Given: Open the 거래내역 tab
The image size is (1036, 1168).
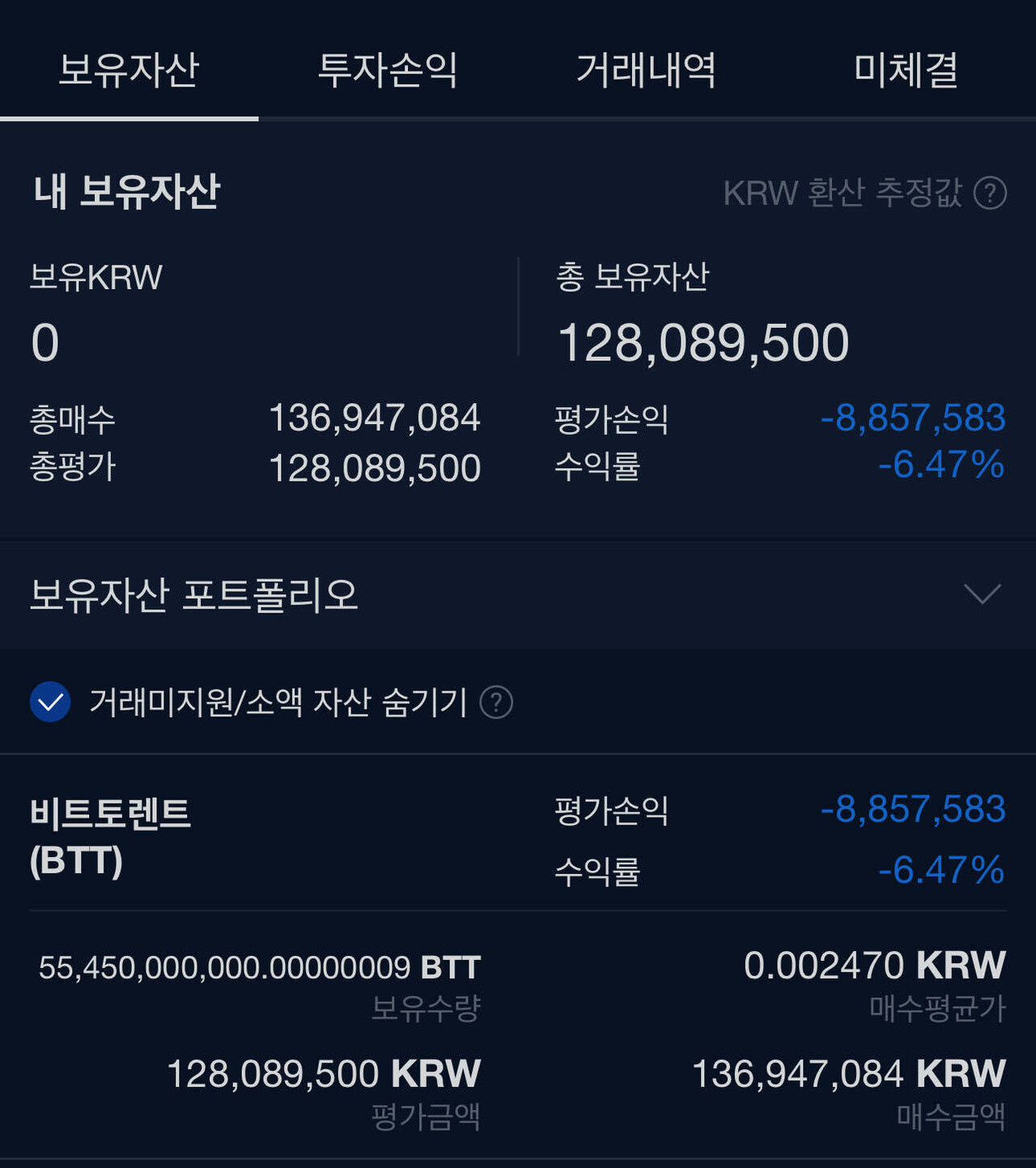Looking at the screenshot, I should click(648, 70).
